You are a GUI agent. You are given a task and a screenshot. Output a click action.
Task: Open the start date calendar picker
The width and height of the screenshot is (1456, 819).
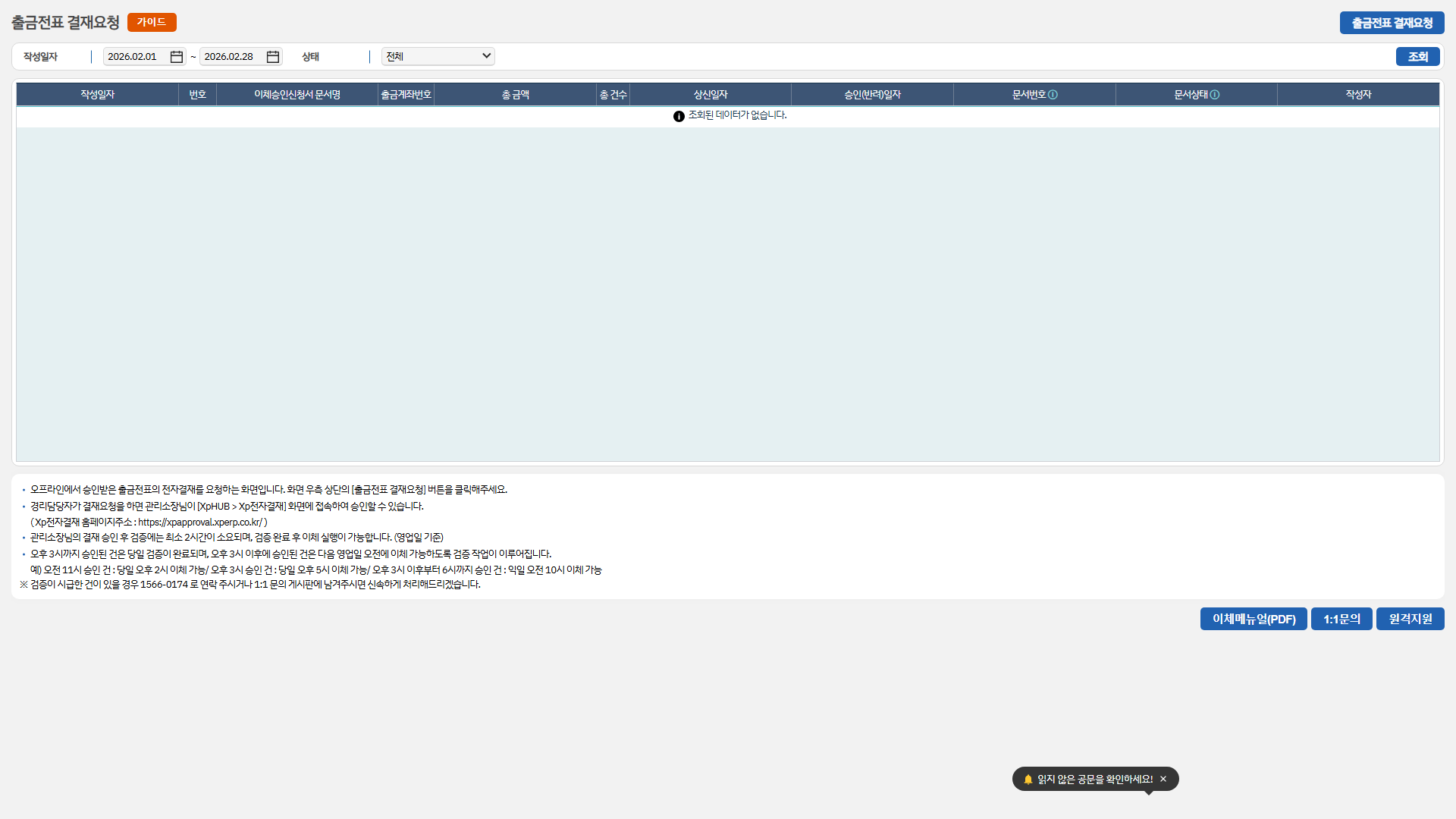pos(177,57)
